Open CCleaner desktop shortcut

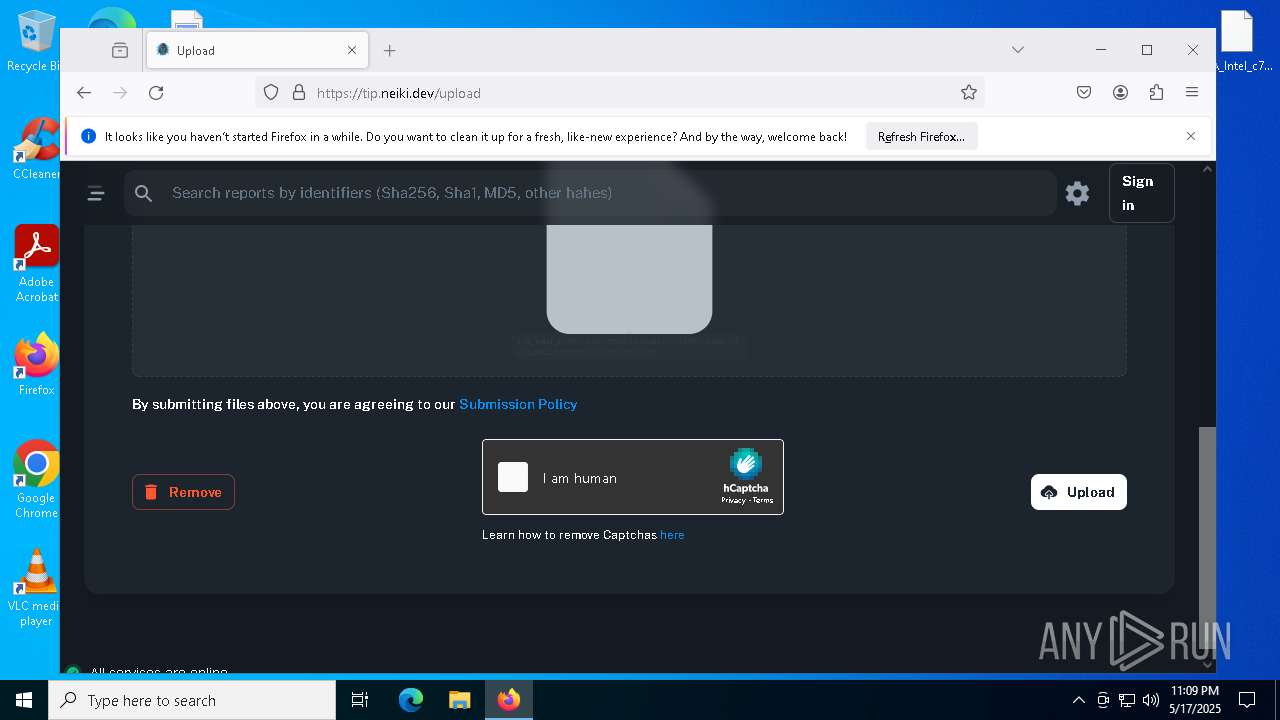coord(36,150)
